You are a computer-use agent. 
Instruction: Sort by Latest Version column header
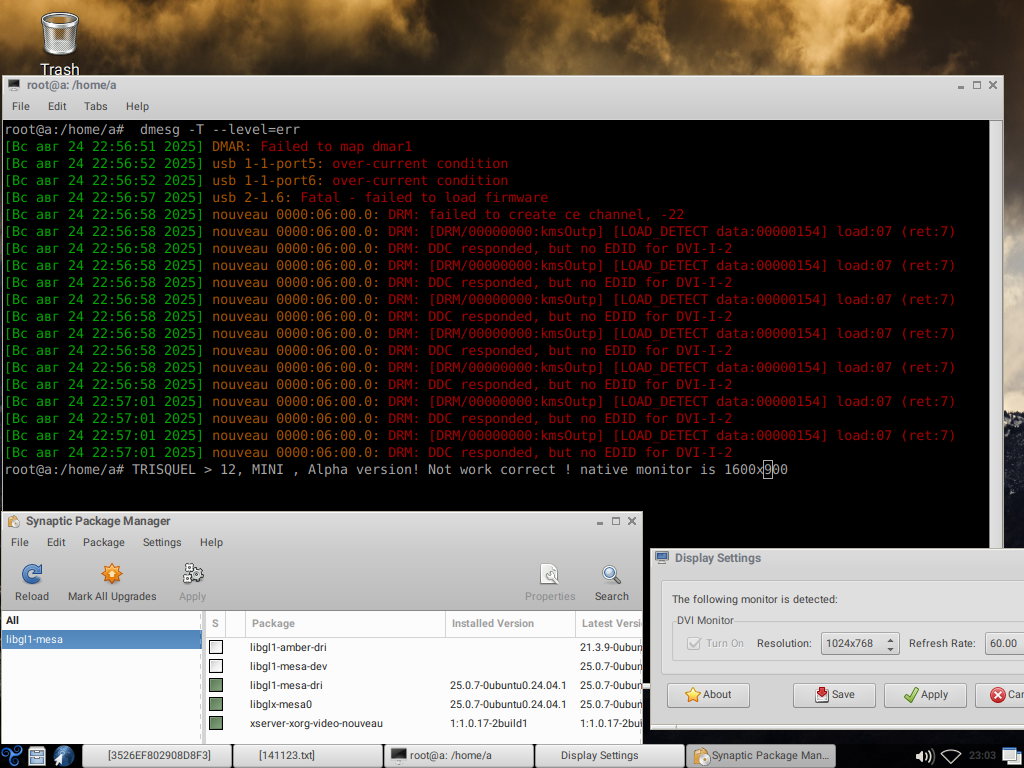pos(609,624)
